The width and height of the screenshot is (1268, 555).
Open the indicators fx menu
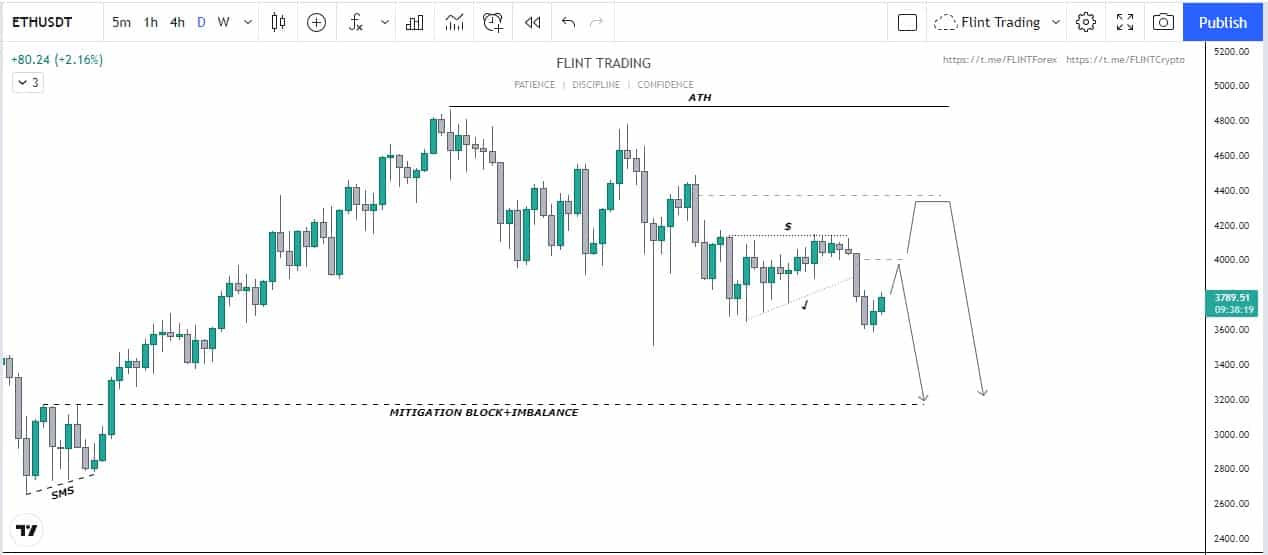coord(356,22)
